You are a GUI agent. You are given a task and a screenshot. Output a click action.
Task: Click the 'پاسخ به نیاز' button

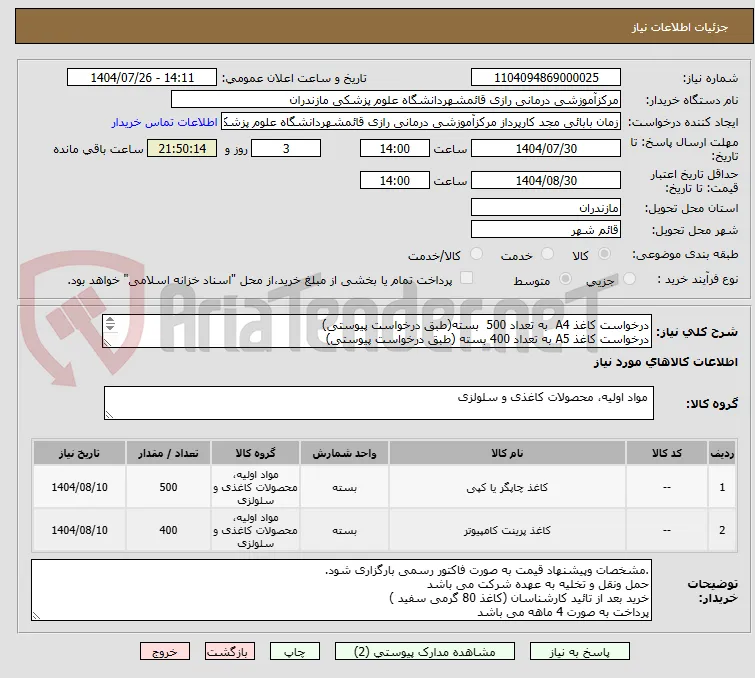pos(579,652)
